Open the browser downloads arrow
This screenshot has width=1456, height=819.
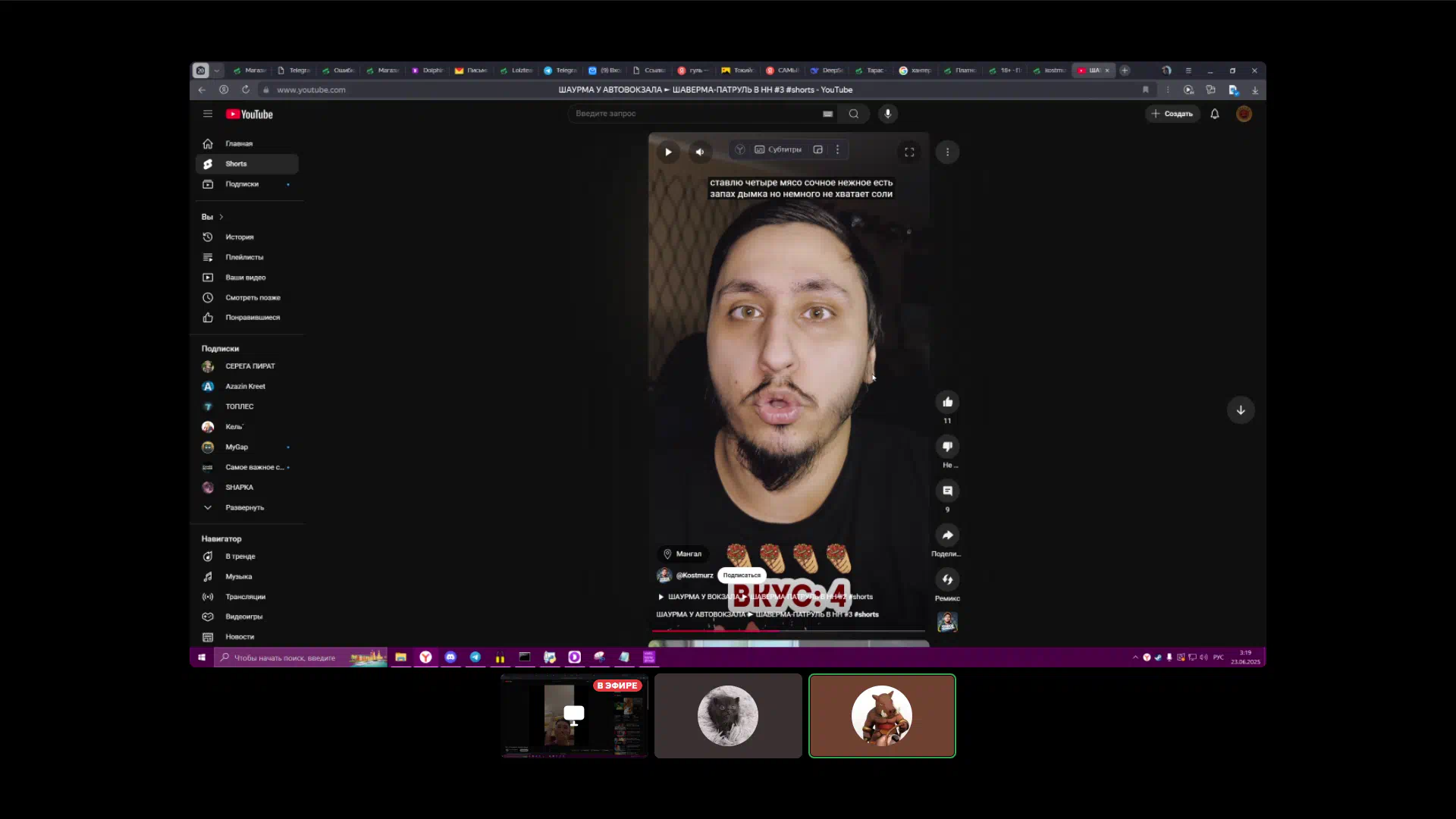click(x=1255, y=89)
